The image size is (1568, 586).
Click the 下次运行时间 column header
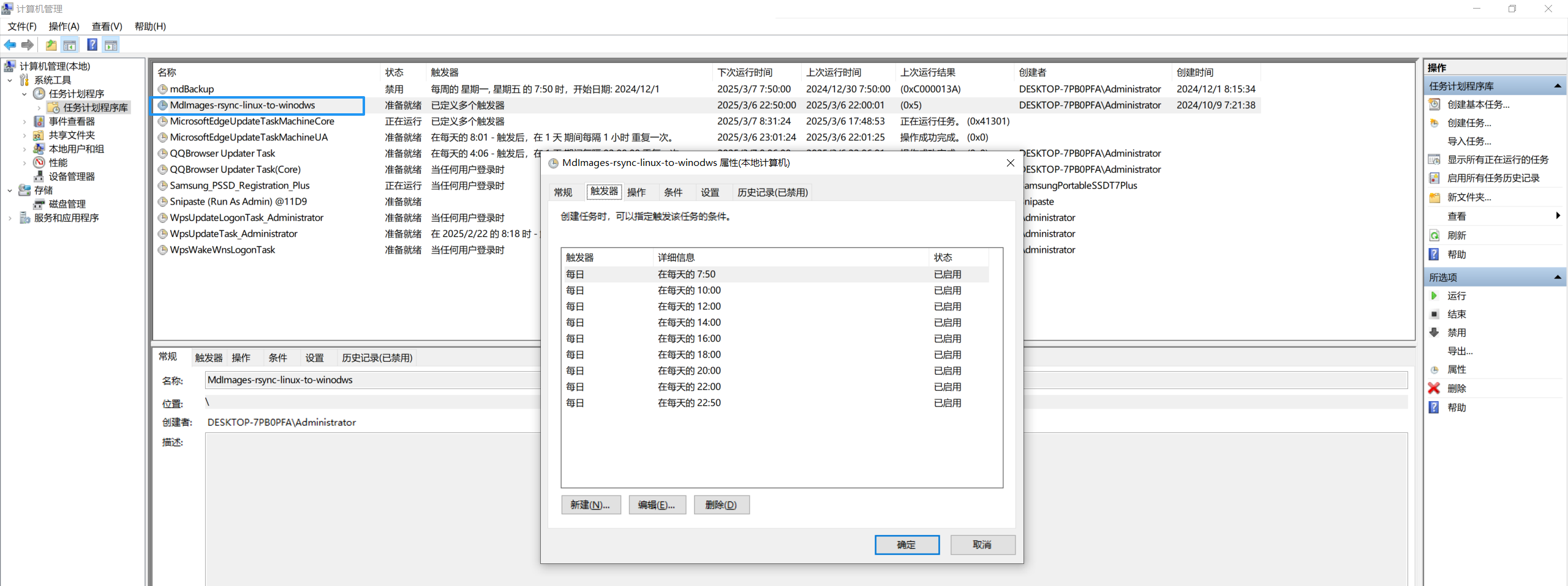click(757, 72)
